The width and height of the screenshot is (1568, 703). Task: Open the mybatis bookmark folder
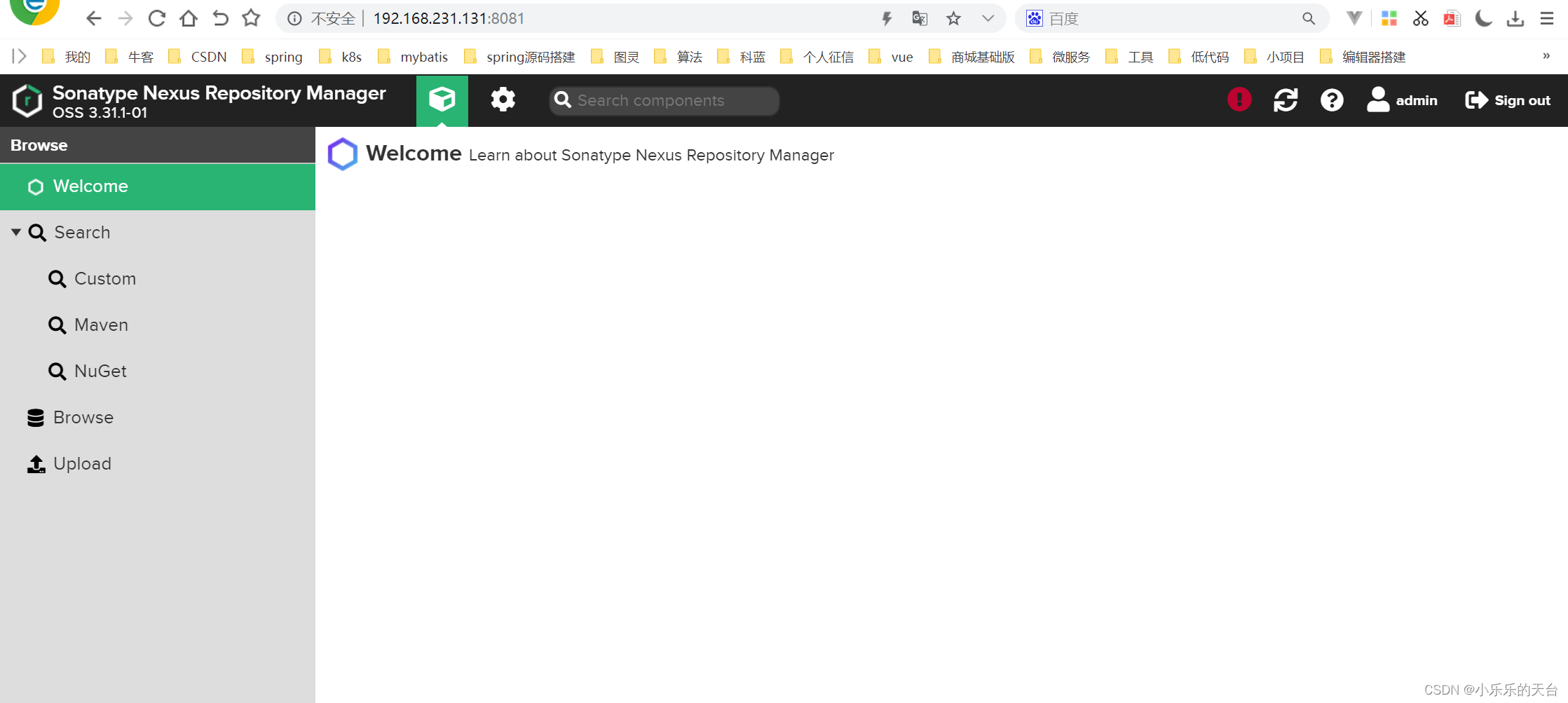[x=413, y=57]
